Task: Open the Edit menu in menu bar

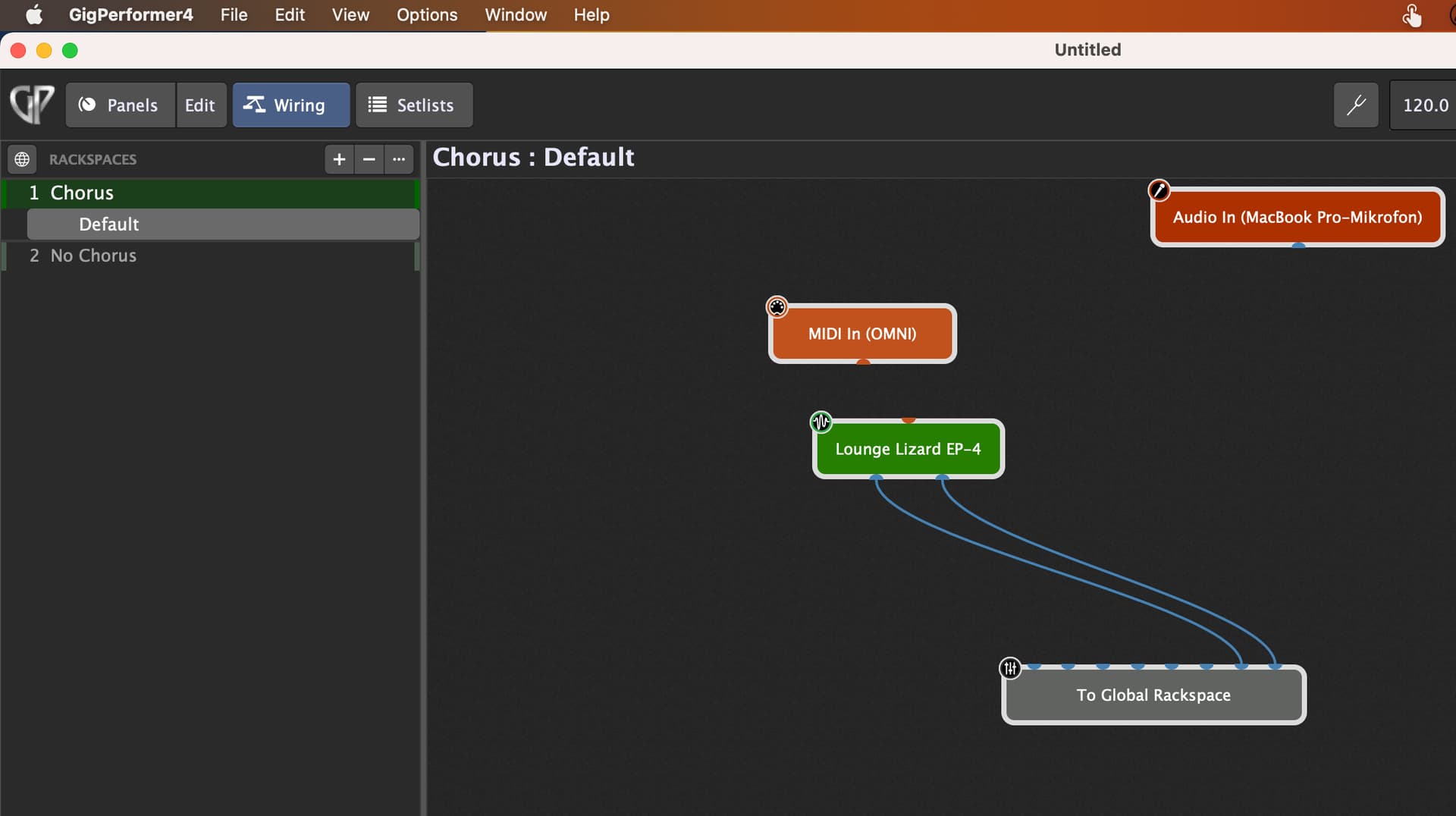Action: point(290,15)
